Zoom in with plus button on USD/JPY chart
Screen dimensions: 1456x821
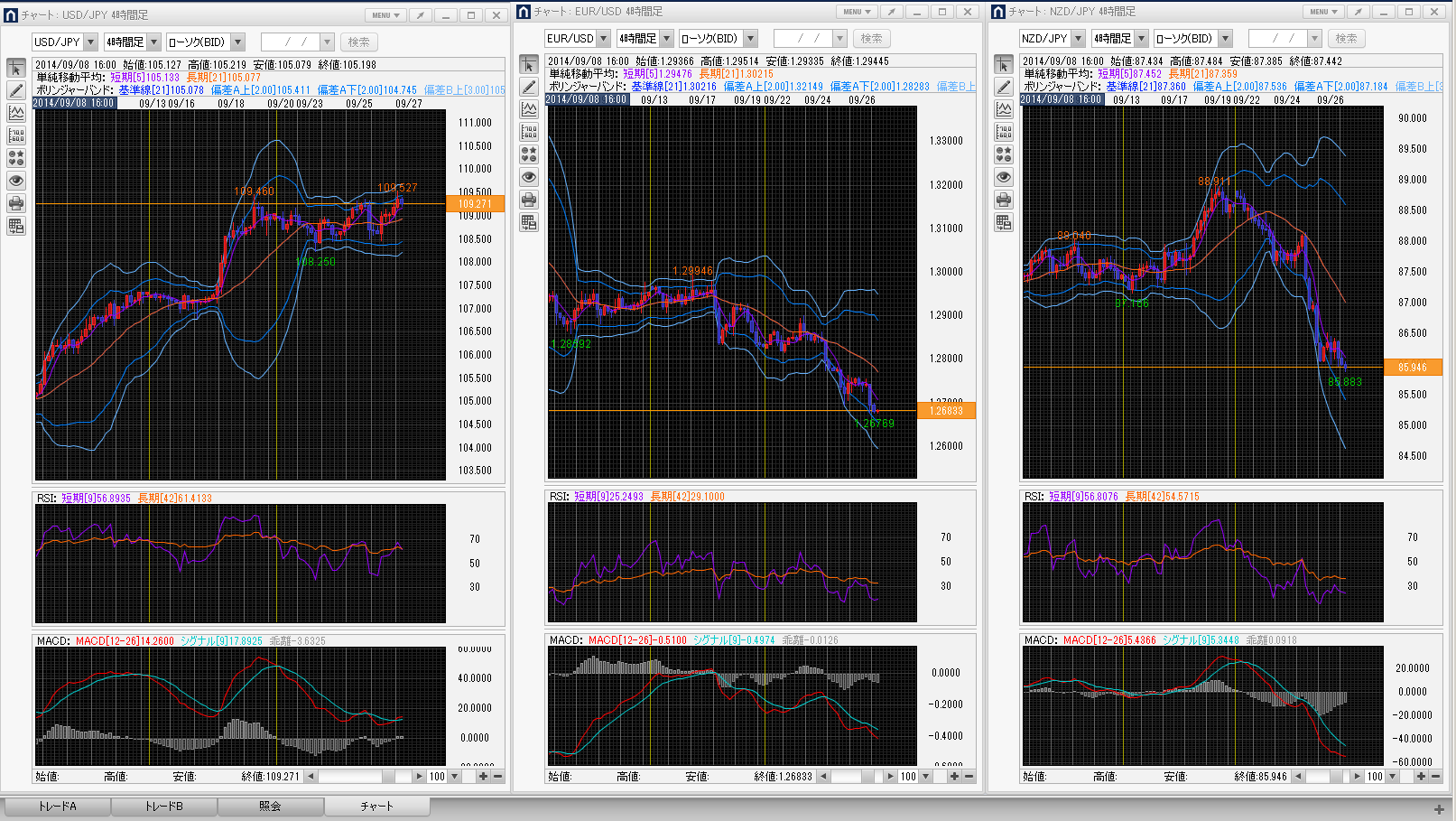click(483, 776)
